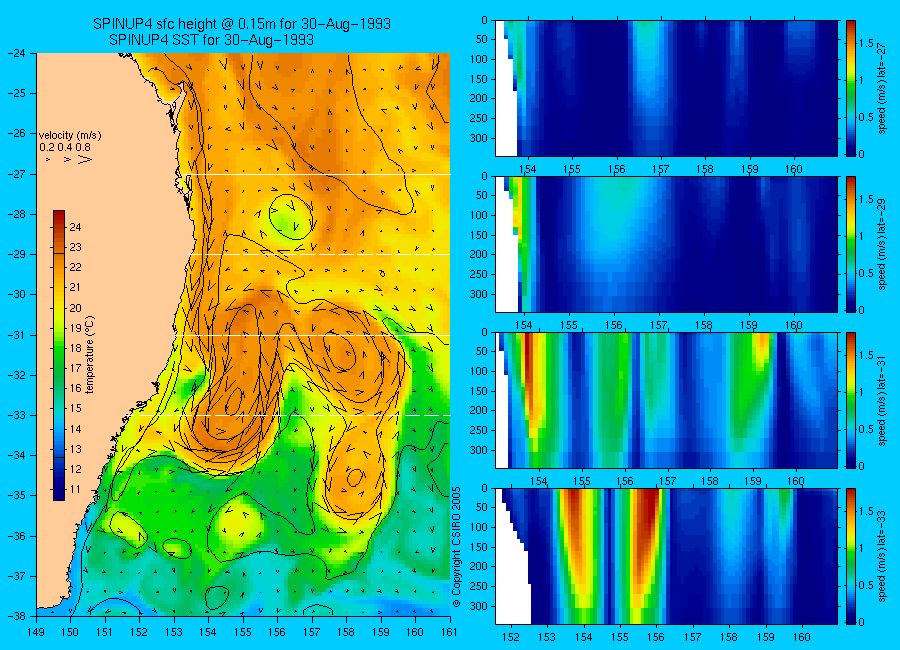Open the lat=-31 speed section panel
900x650 pixels.
pyautogui.click(x=666, y=400)
